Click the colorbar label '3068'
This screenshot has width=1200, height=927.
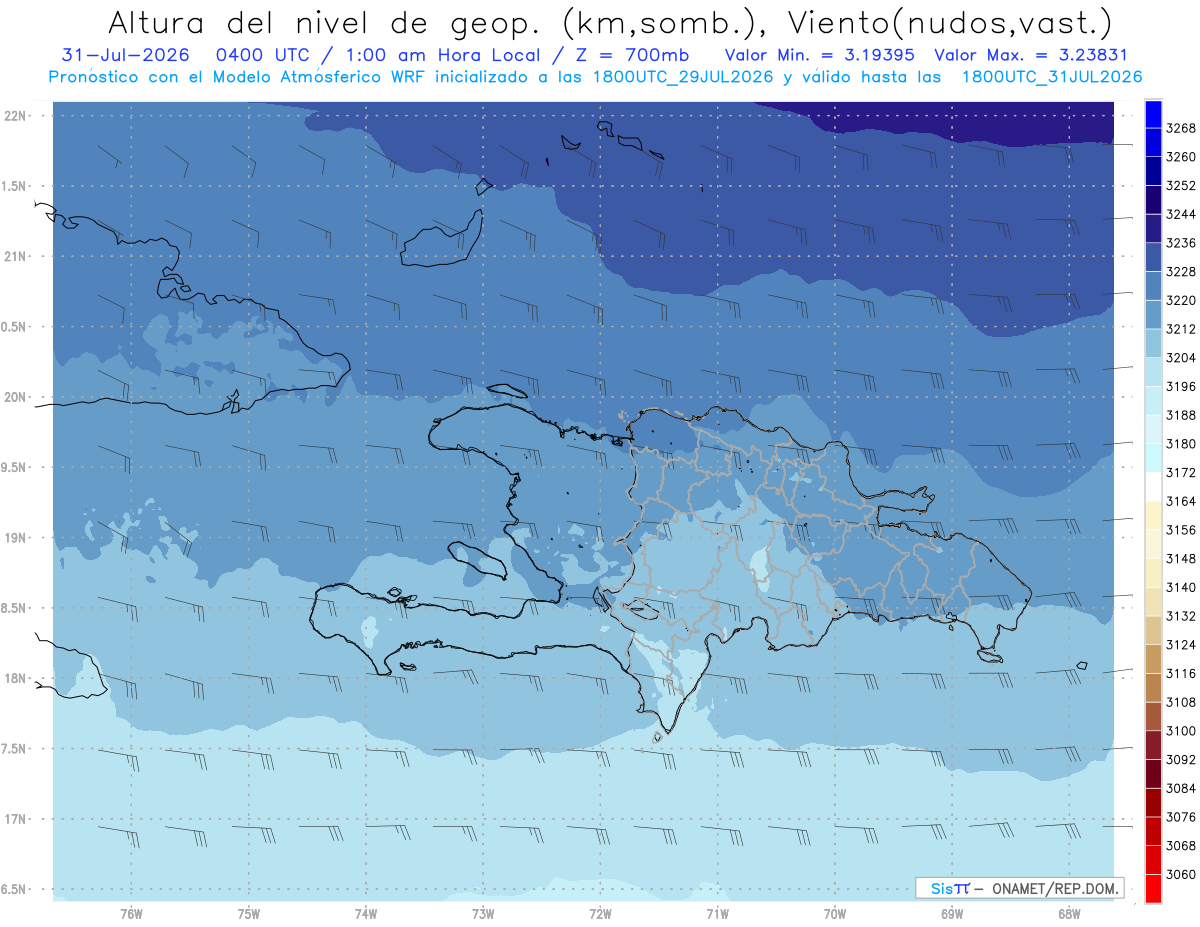tap(1181, 846)
